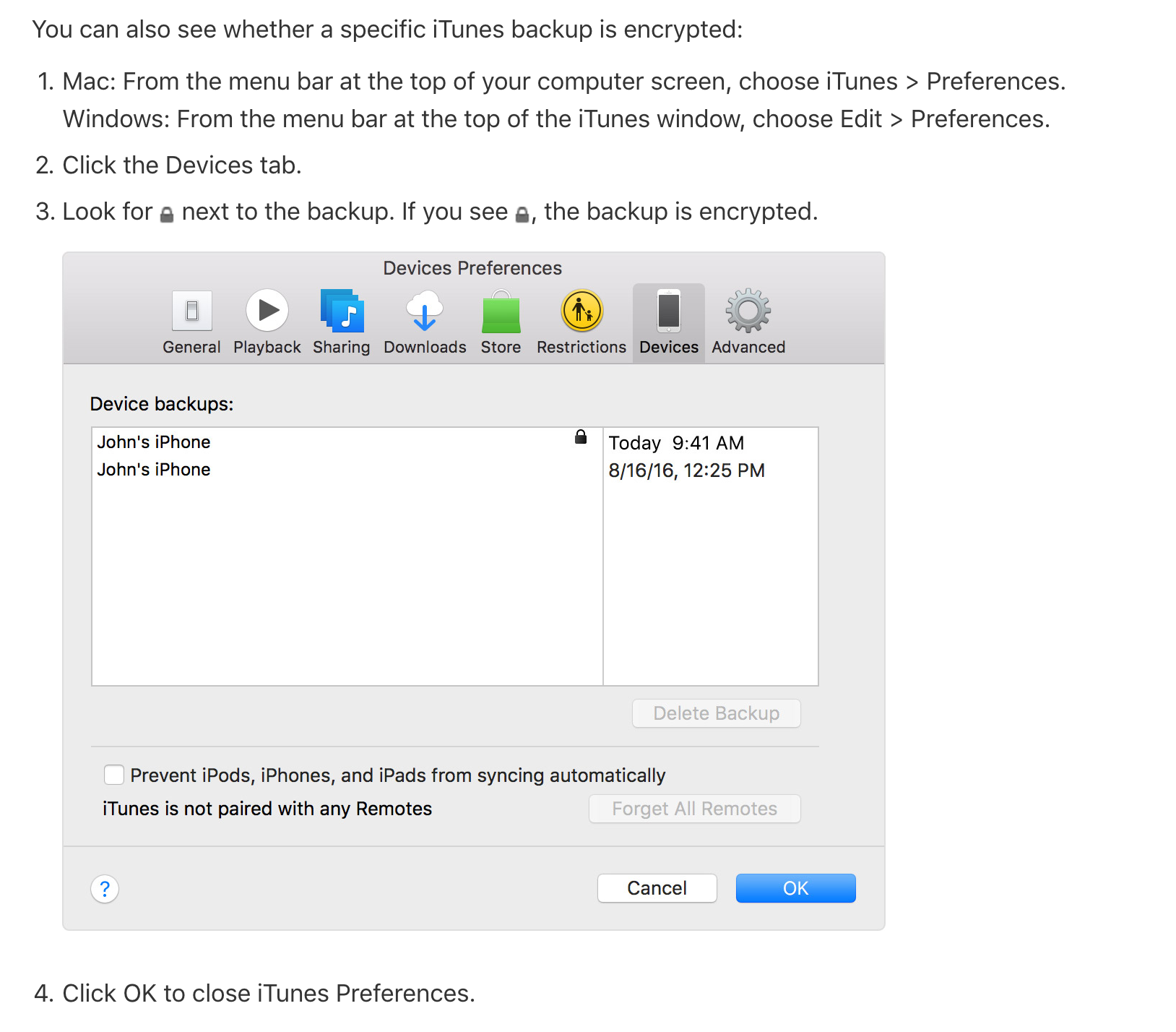This screenshot has width=1176, height=1032.
Task: Switch to the Sharing tab label
Action: point(342,347)
